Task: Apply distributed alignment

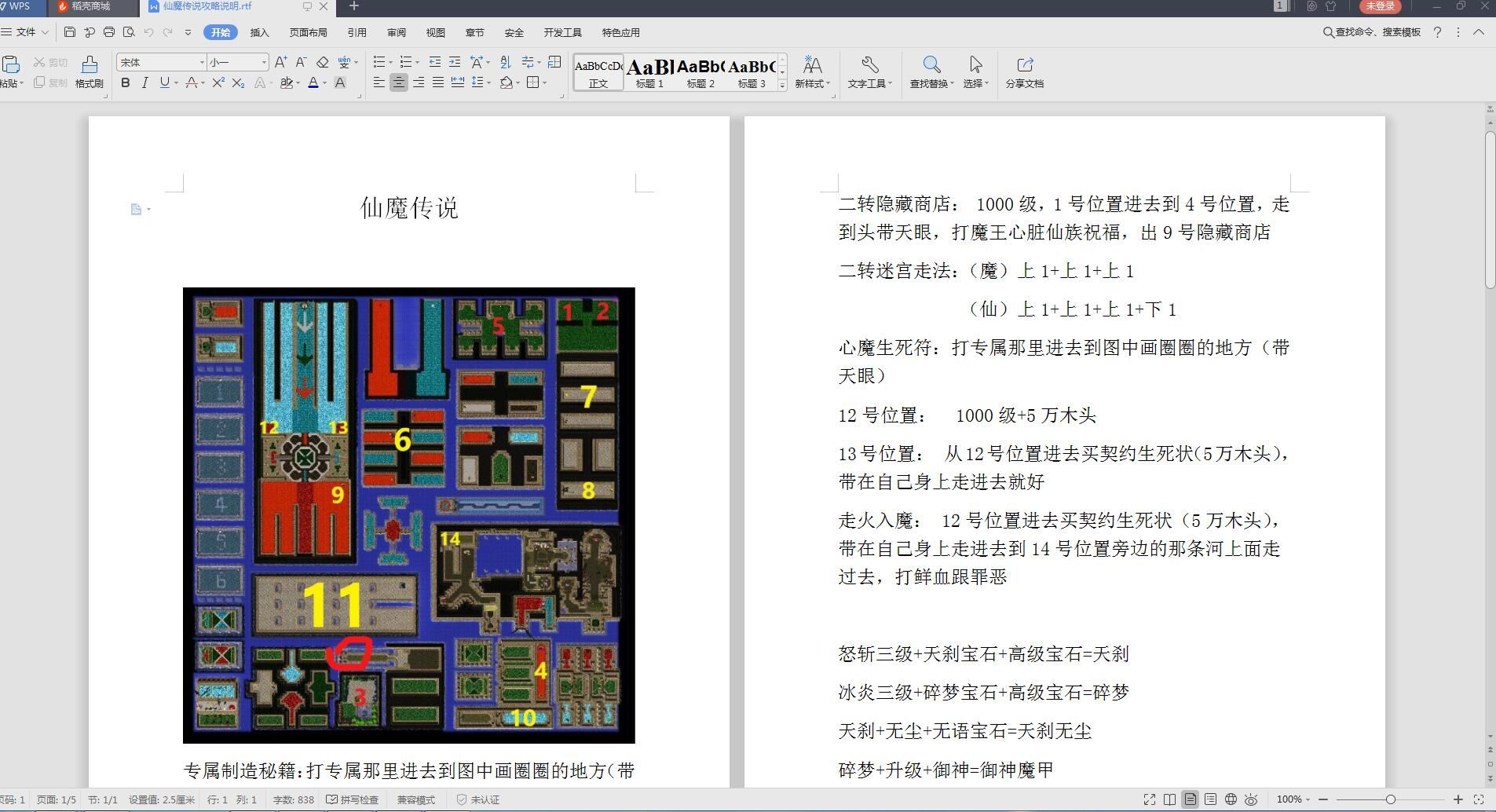Action: click(458, 82)
